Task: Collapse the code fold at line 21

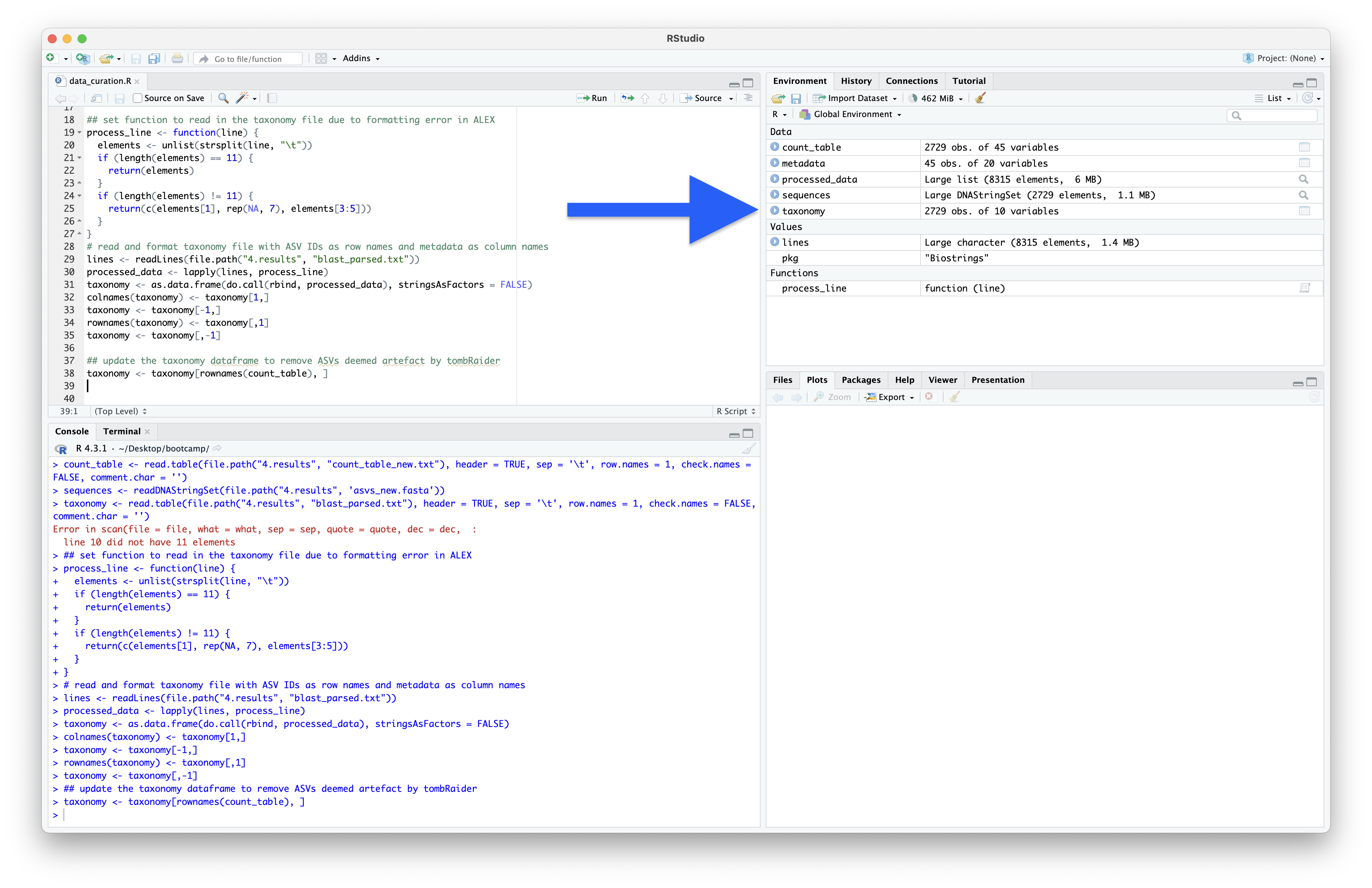Action: click(79, 158)
